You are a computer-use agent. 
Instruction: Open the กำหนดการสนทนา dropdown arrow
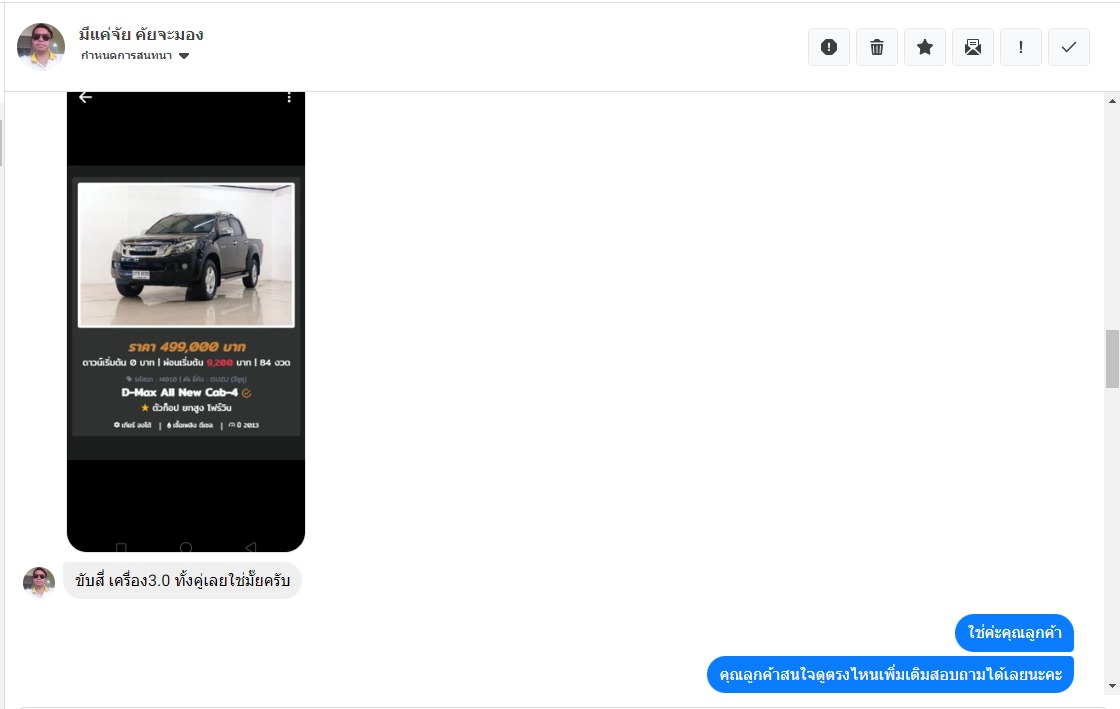click(184, 56)
